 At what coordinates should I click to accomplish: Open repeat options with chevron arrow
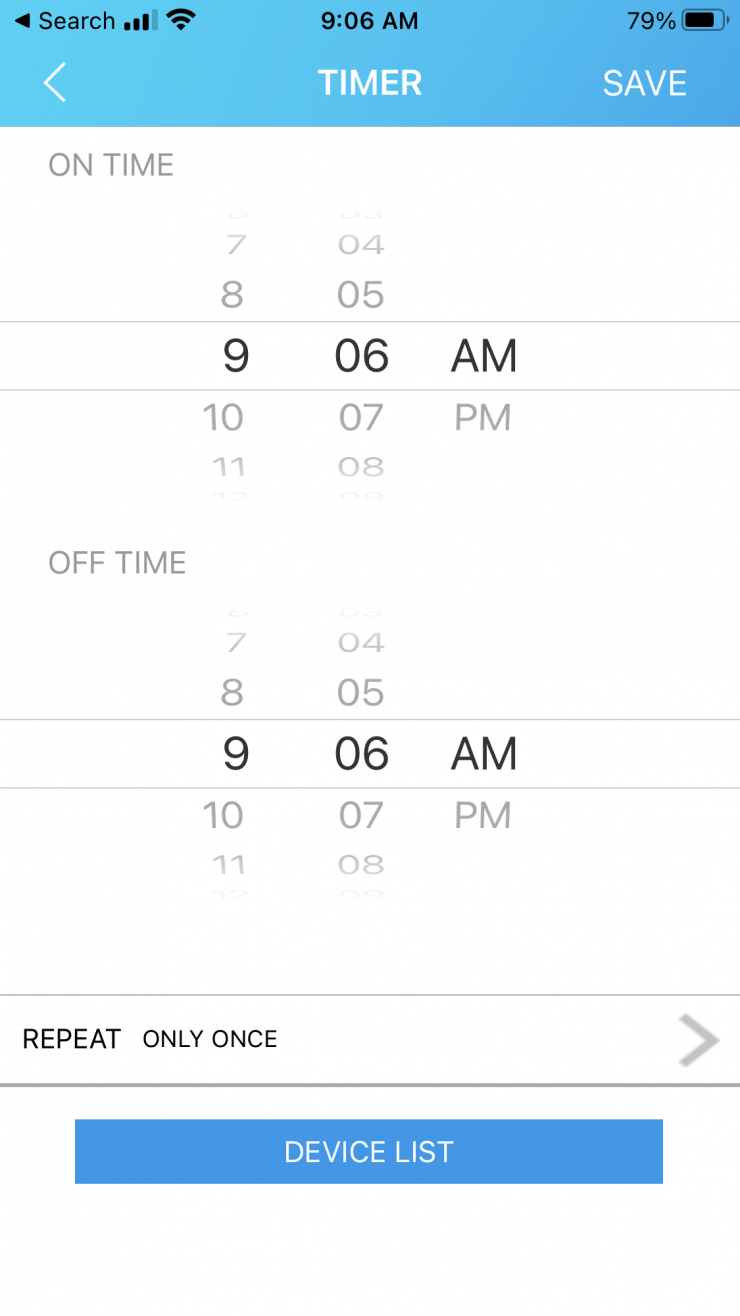[x=699, y=1040]
